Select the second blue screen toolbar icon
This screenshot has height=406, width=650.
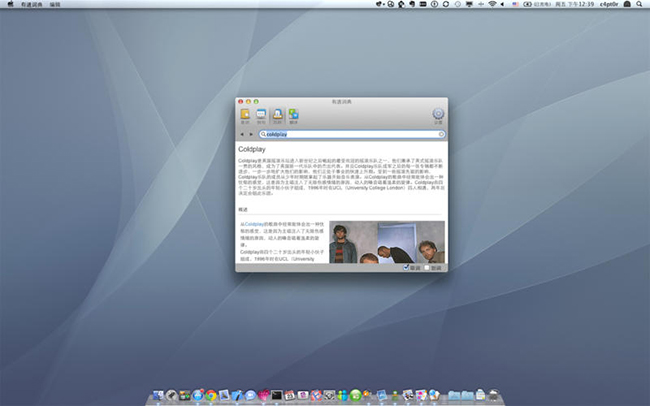261,115
